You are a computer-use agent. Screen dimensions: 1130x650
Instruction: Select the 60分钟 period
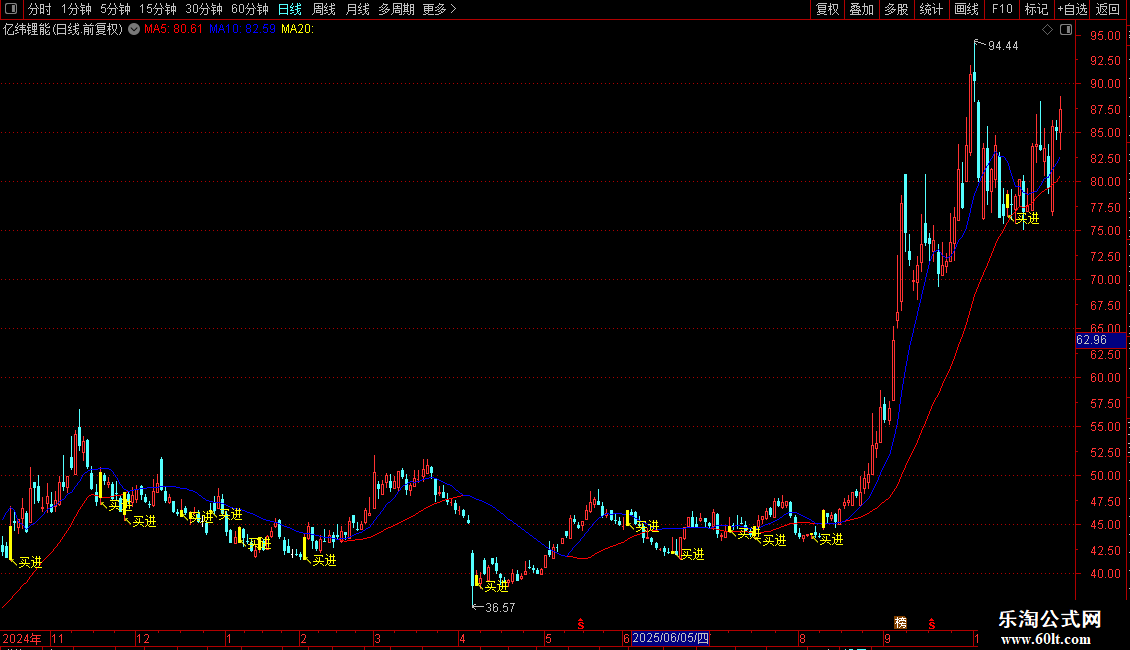tap(249, 9)
